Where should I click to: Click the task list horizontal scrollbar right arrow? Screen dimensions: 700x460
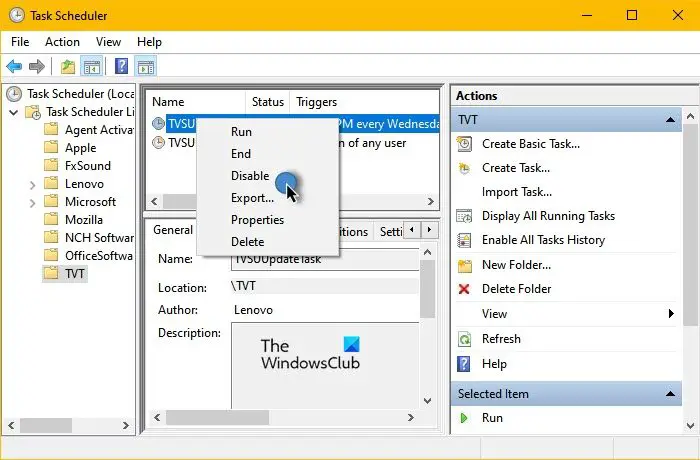point(430,201)
